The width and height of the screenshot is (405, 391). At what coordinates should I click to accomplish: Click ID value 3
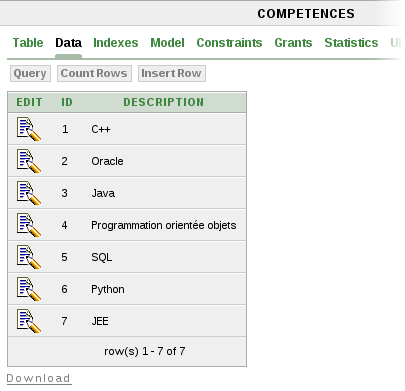pyautogui.click(x=65, y=193)
